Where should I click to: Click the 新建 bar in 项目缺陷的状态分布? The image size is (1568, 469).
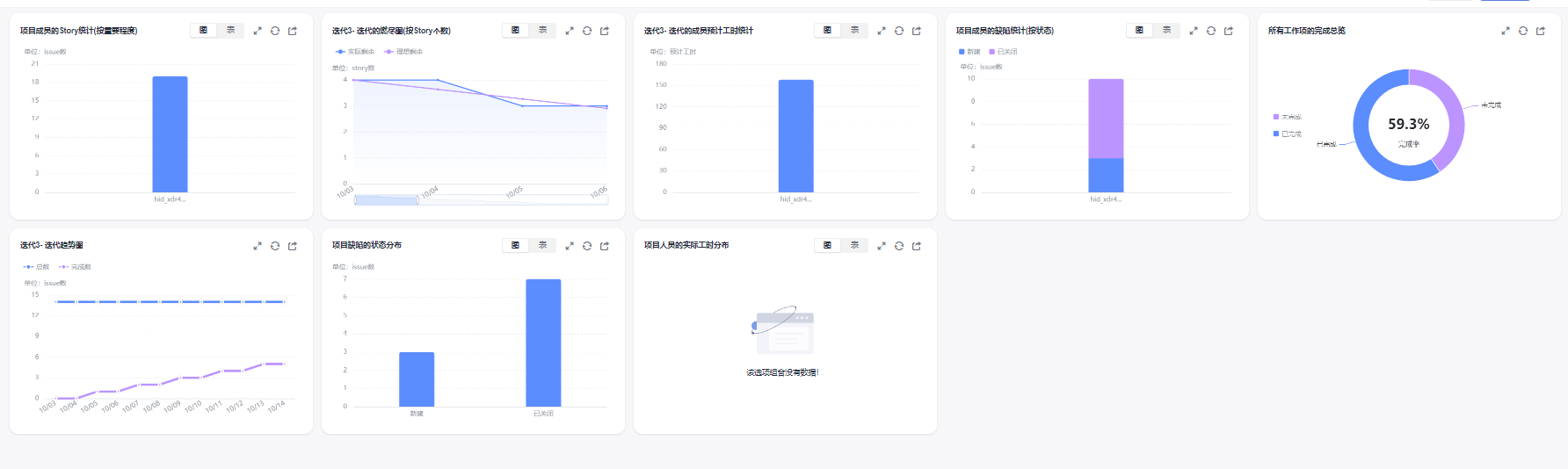(417, 379)
